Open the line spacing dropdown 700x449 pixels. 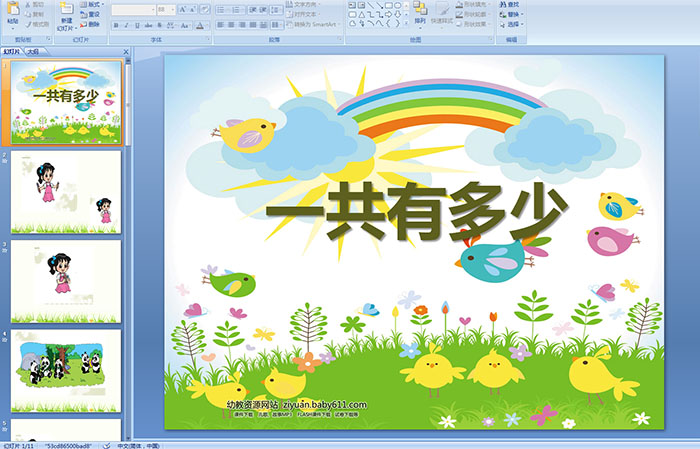[x=277, y=10]
